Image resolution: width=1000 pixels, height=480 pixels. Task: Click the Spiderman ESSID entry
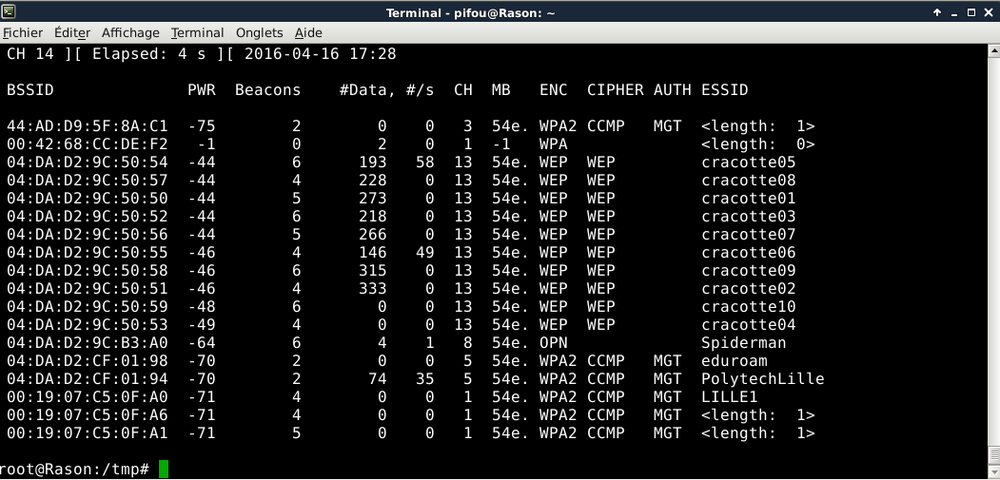pyautogui.click(x=744, y=343)
